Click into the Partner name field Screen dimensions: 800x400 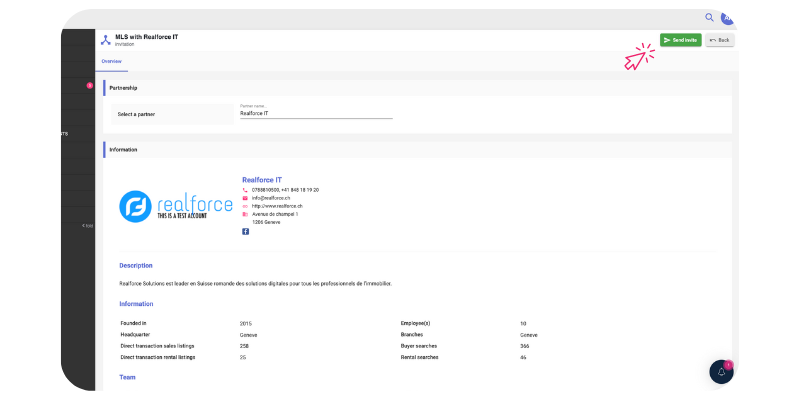pyautogui.click(x=316, y=113)
